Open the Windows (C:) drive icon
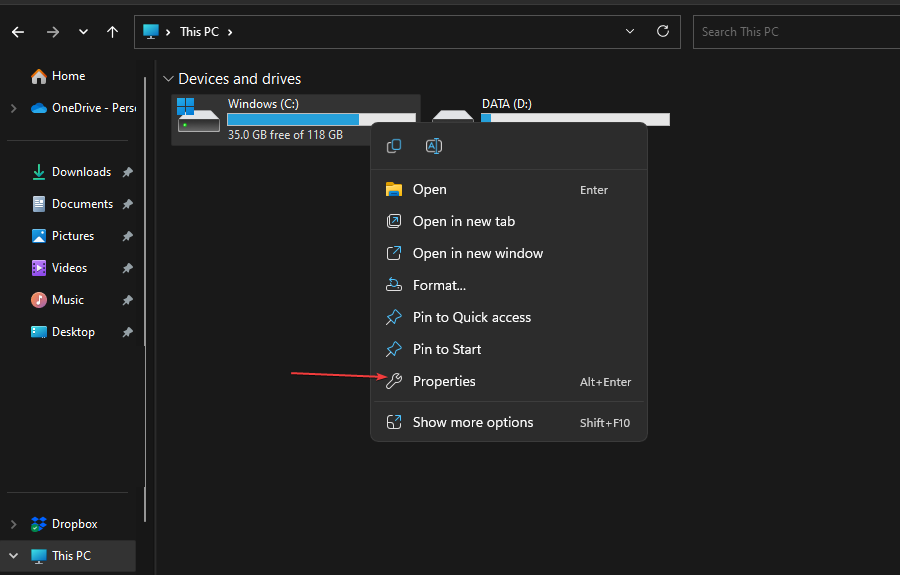900x575 pixels. click(x=198, y=116)
